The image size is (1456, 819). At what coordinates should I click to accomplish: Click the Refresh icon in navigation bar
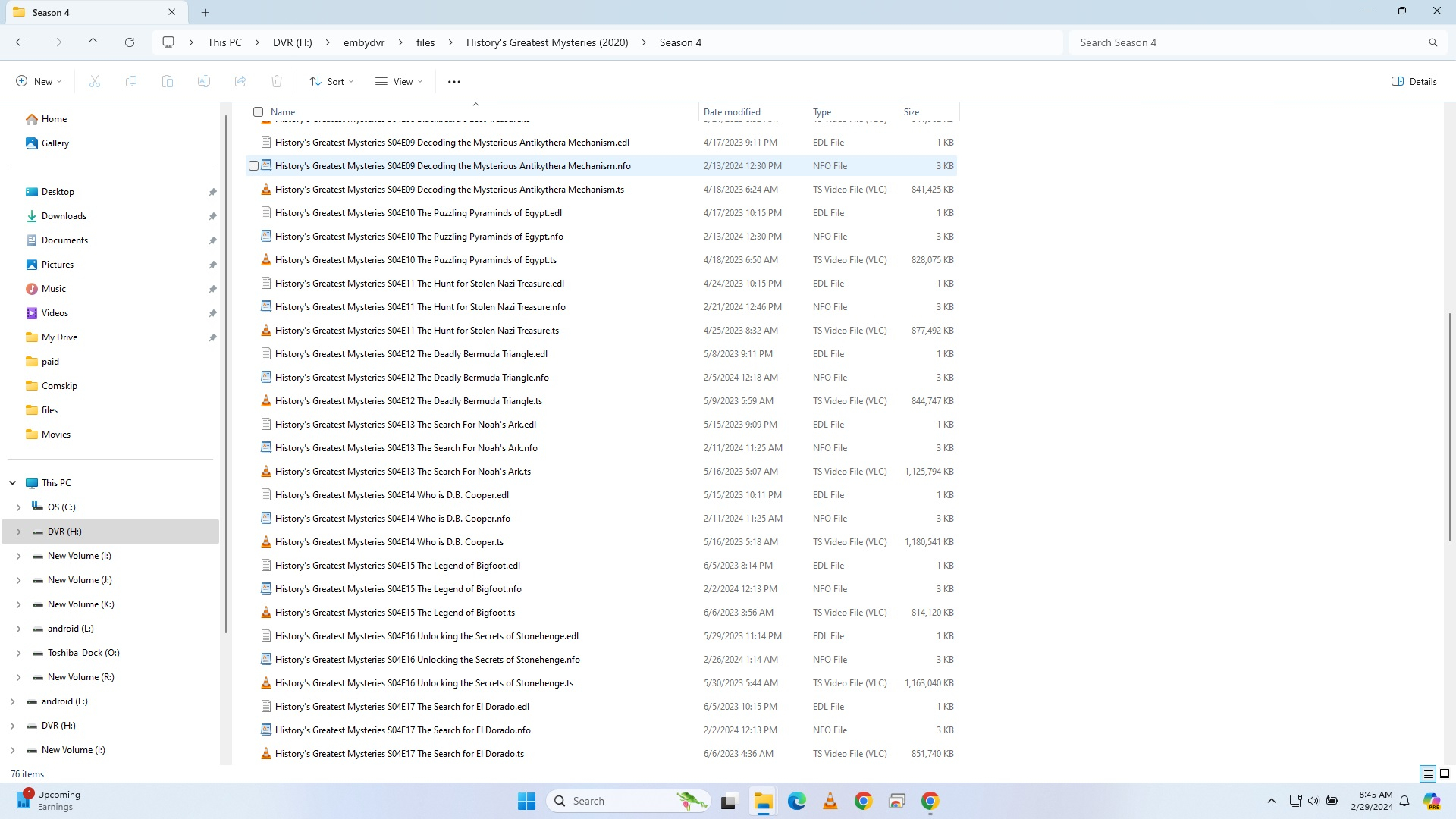[x=130, y=42]
